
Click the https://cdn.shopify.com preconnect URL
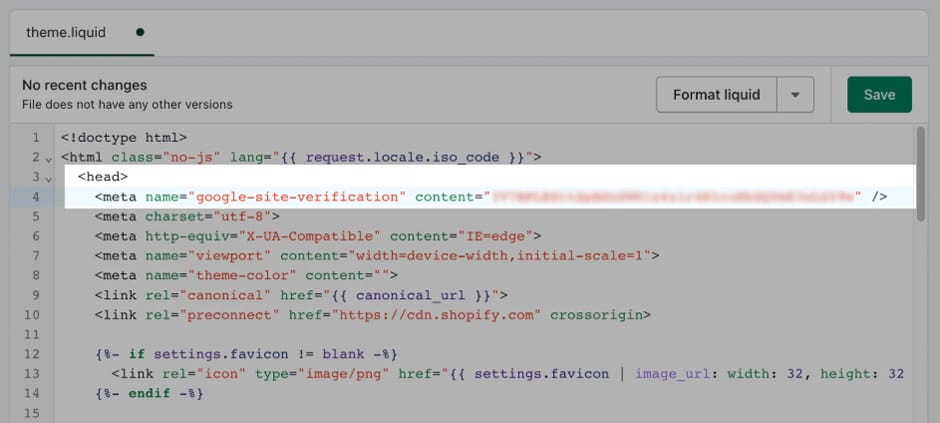coord(436,315)
